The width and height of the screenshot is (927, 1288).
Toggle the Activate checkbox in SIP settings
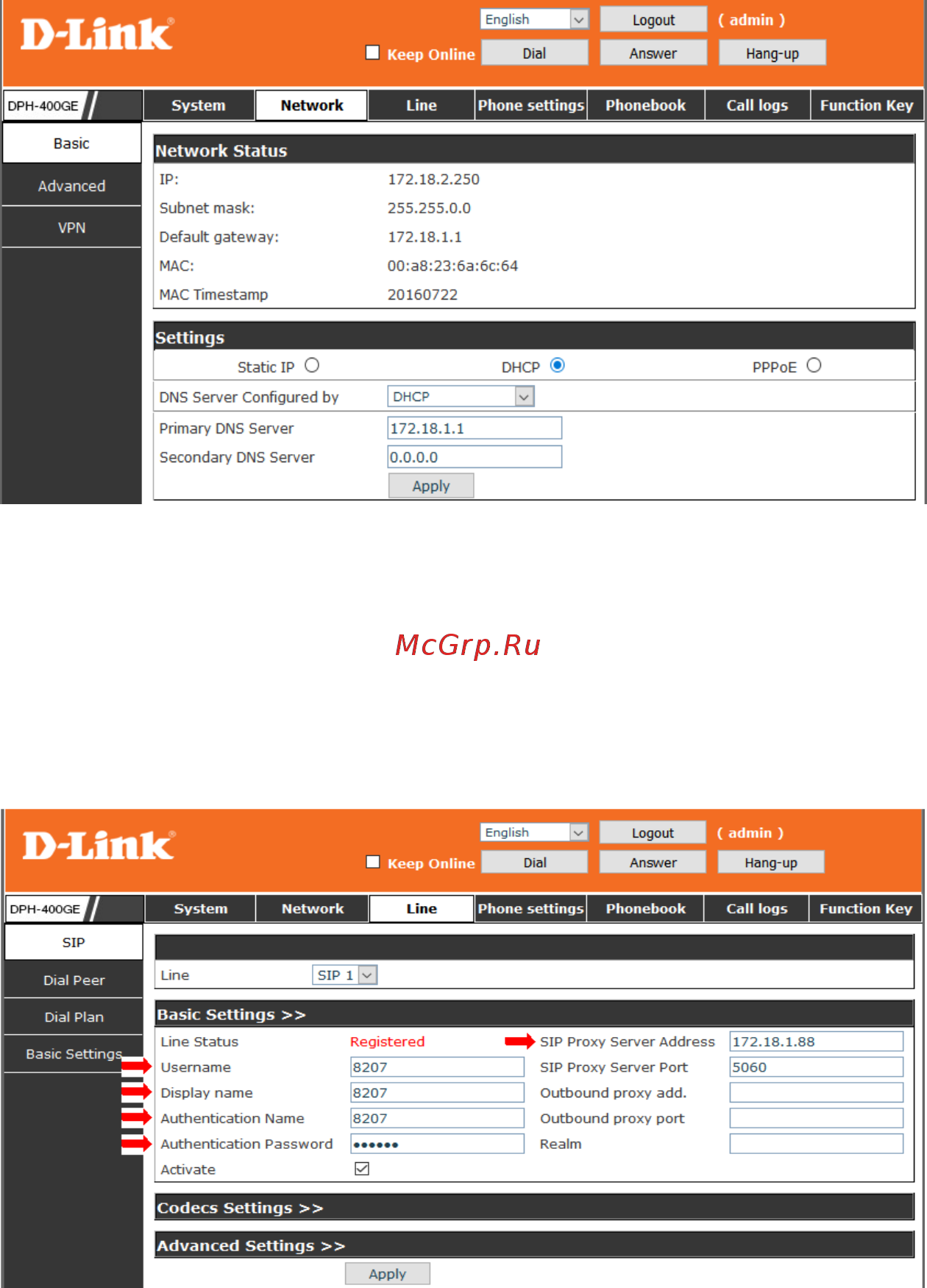point(362,1169)
